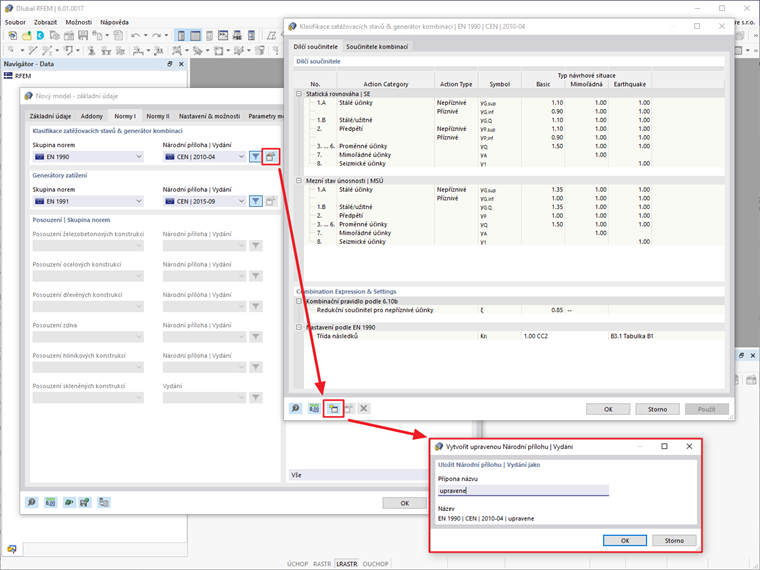
Task: Click save-as-default icon in Nový model dialog
Action: coord(85,502)
